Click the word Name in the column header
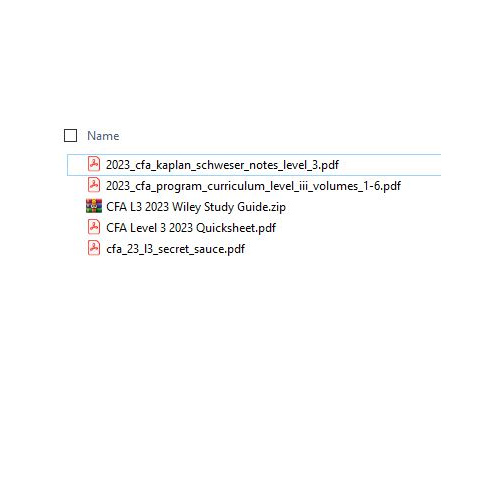The width and height of the screenshot is (500, 500). coord(103,136)
